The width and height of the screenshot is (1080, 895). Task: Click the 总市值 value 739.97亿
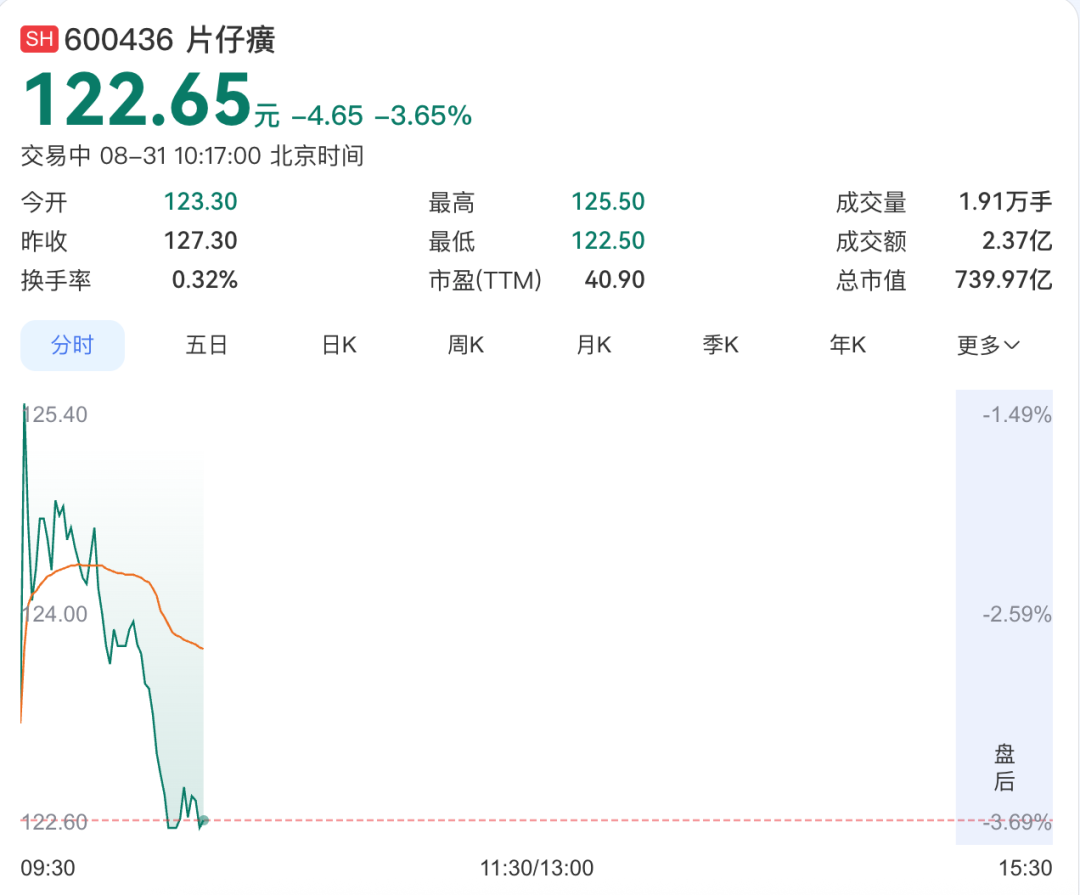1004,280
